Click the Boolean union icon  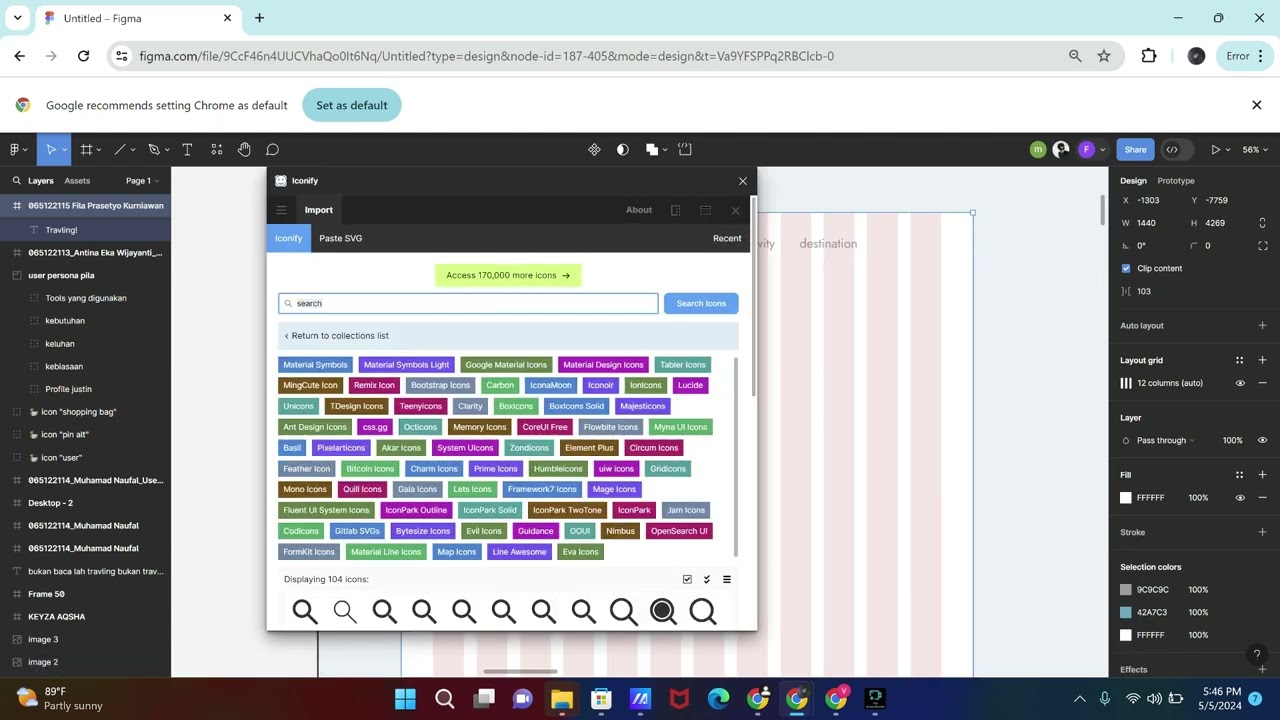[x=652, y=149]
